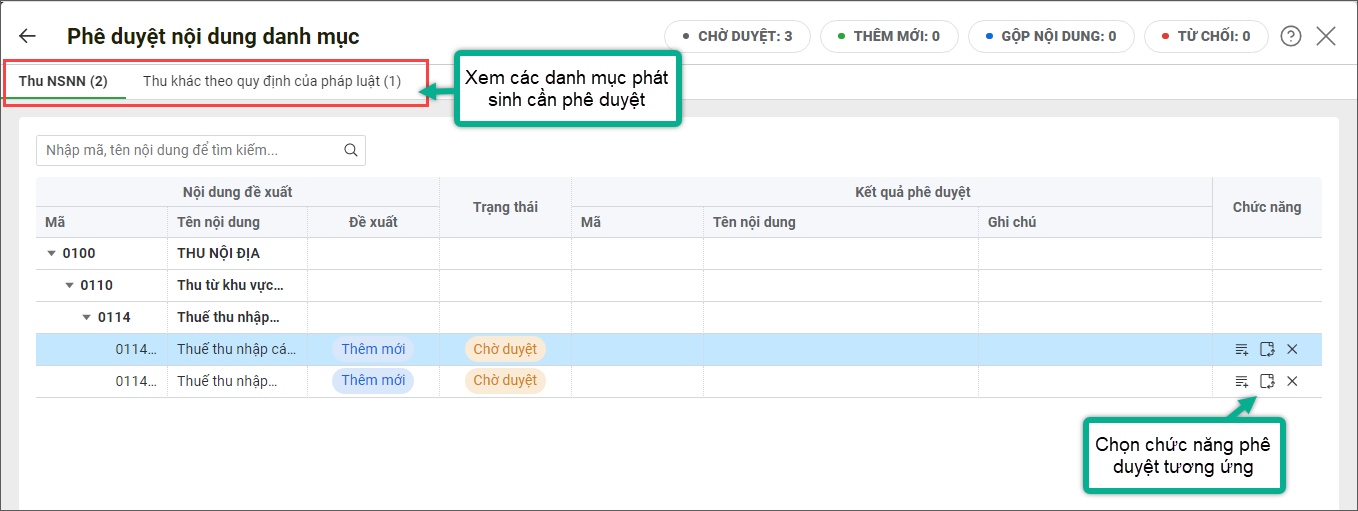This screenshot has width=1358, height=511.
Task: Click the merge content icon in the highlighted row
Action: pos(1267,349)
